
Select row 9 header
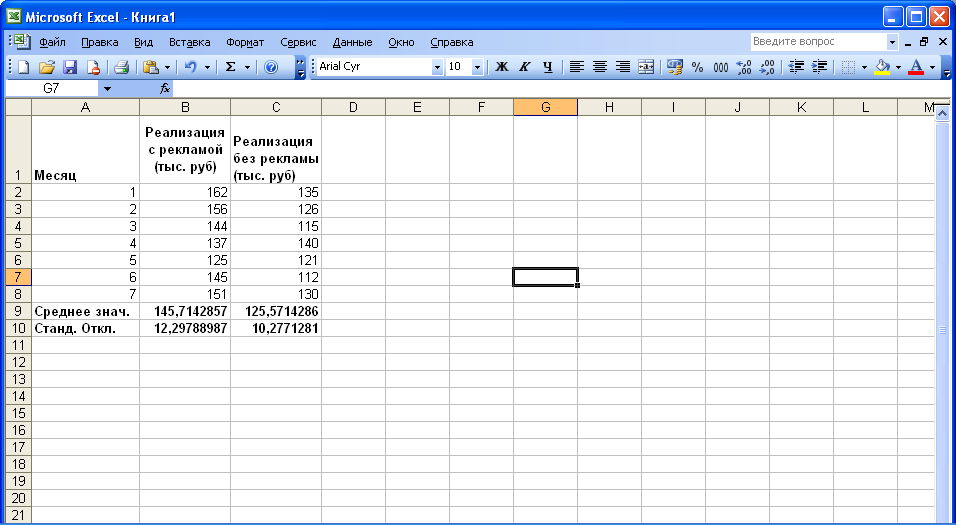tap(18, 312)
